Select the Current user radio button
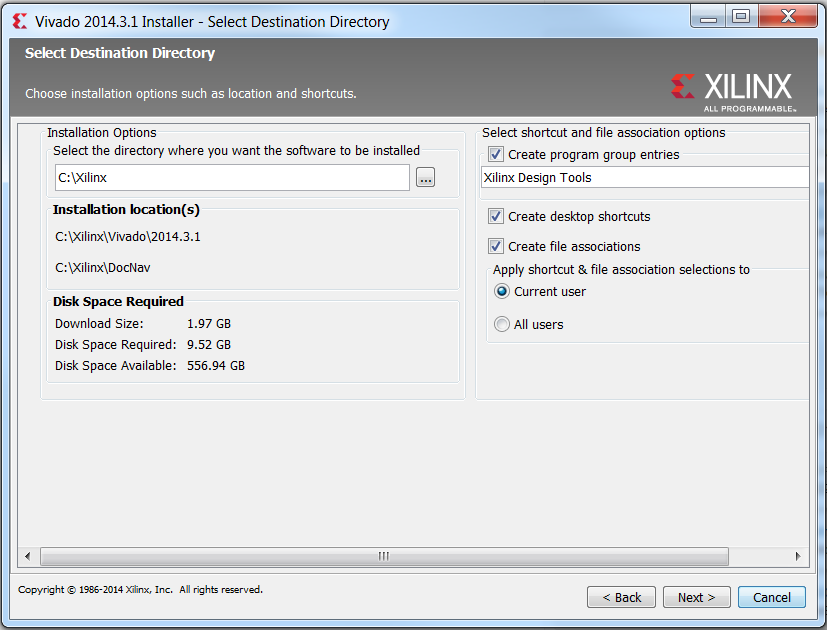 (502, 291)
